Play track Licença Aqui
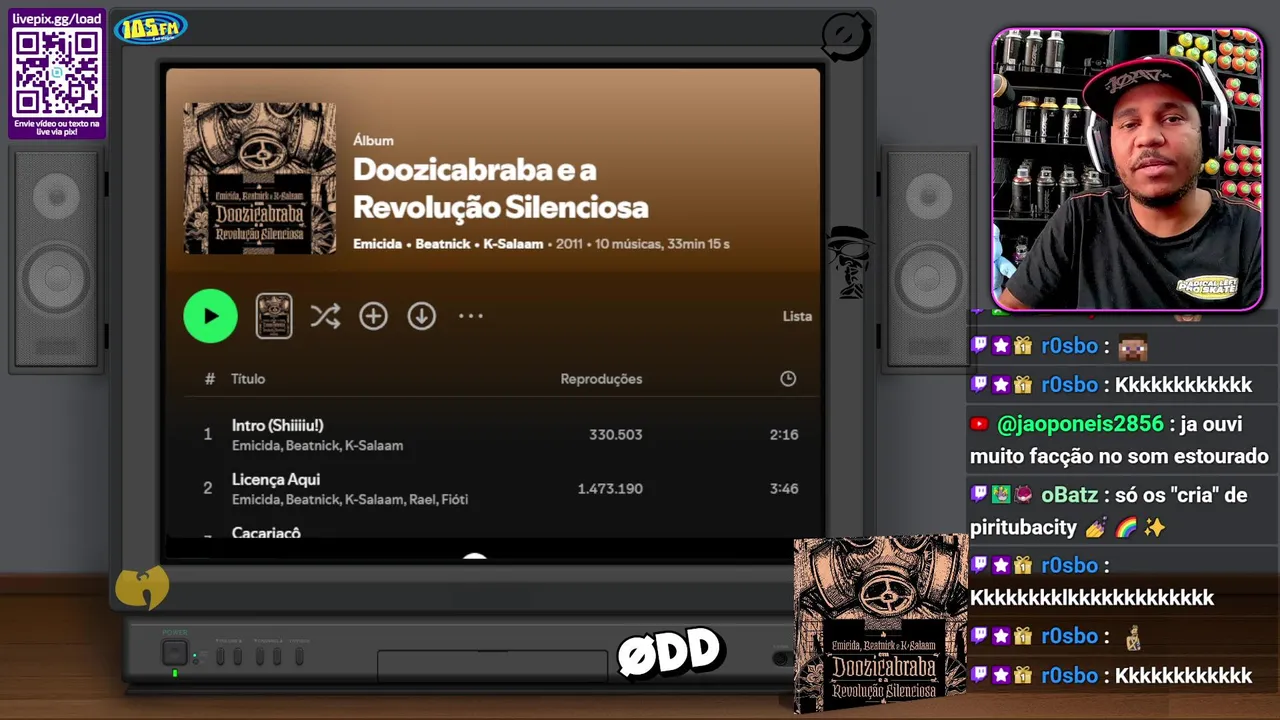Screen dimensions: 1280x720 tap(275, 479)
